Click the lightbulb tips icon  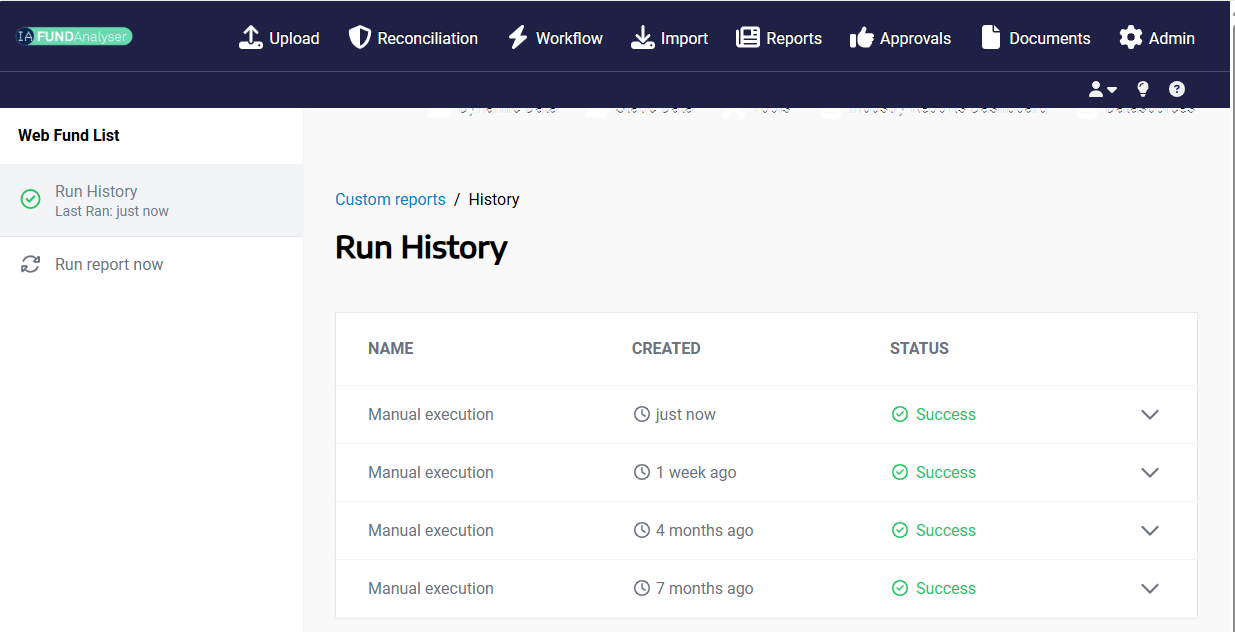tap(1143, 89)
